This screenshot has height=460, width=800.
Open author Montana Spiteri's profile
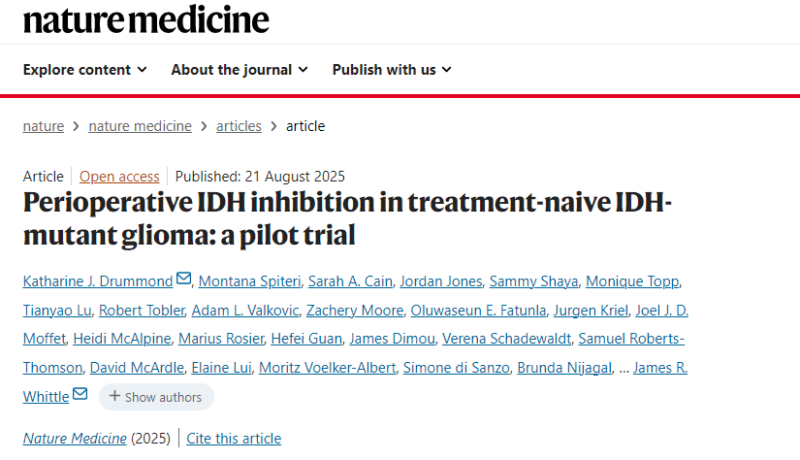(250, 281)
